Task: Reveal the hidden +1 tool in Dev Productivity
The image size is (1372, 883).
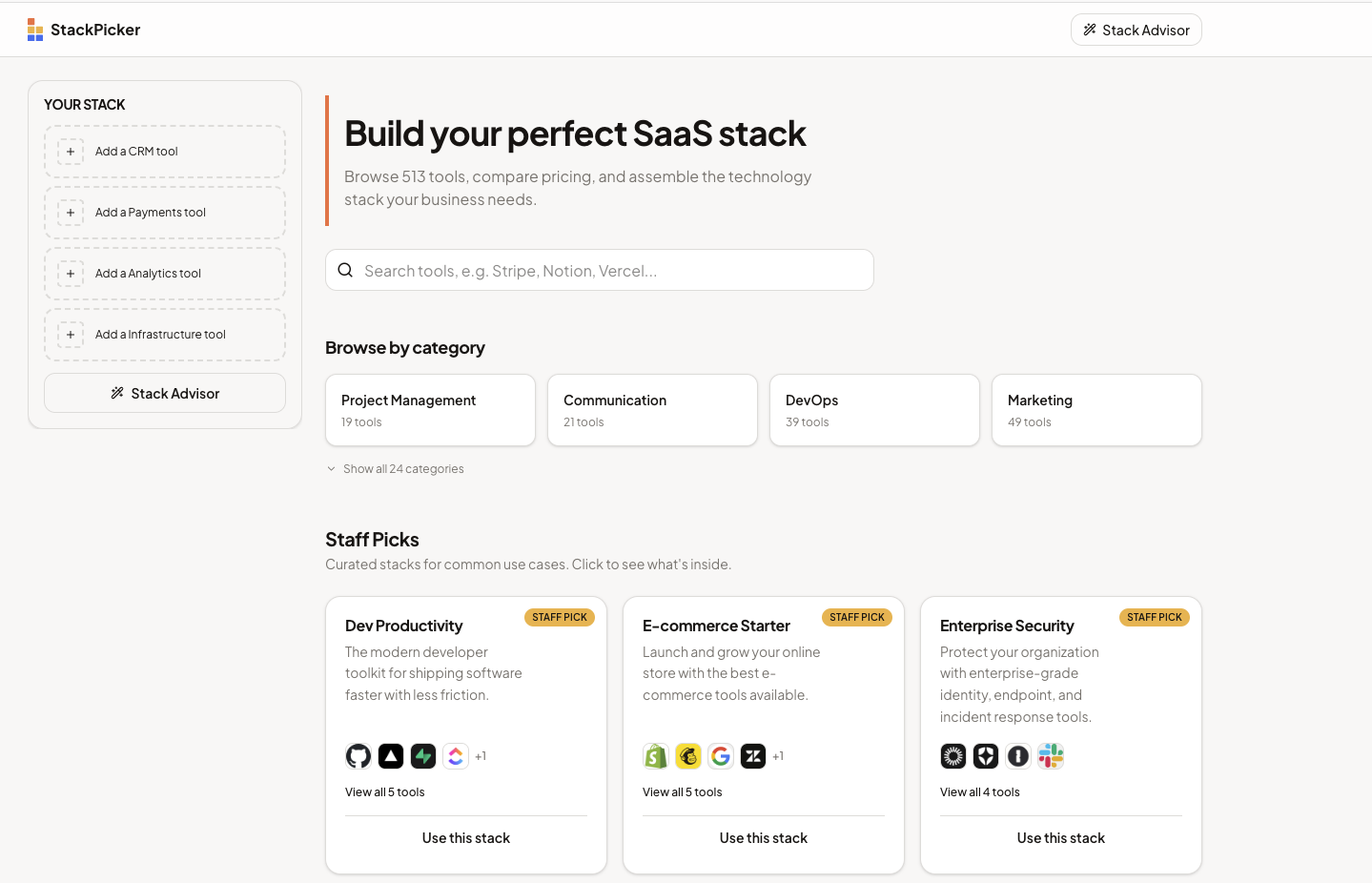Action: pos(481,755)
